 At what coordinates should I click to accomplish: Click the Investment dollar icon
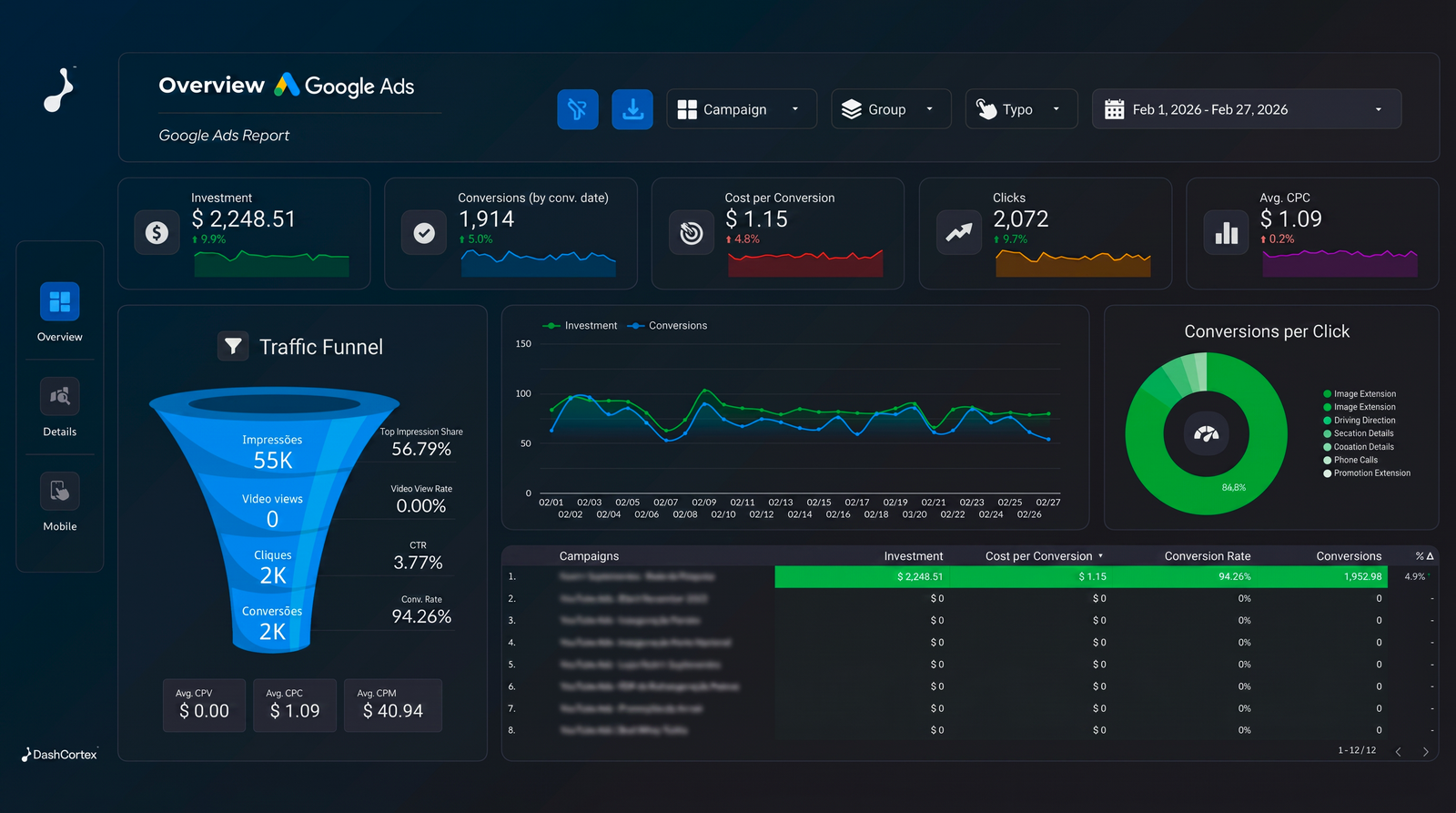point(157,233)
